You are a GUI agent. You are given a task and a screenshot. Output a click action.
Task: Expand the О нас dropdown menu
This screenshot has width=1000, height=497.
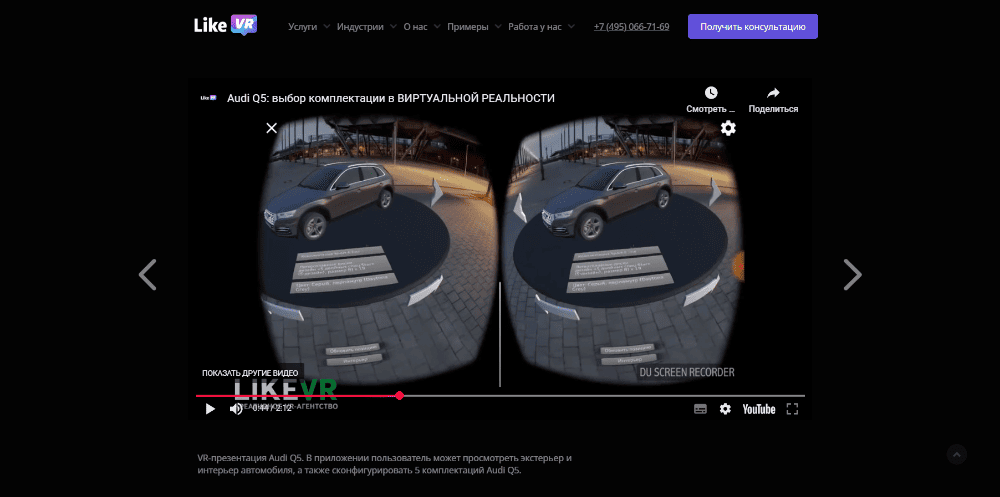[x=422, y=27]
